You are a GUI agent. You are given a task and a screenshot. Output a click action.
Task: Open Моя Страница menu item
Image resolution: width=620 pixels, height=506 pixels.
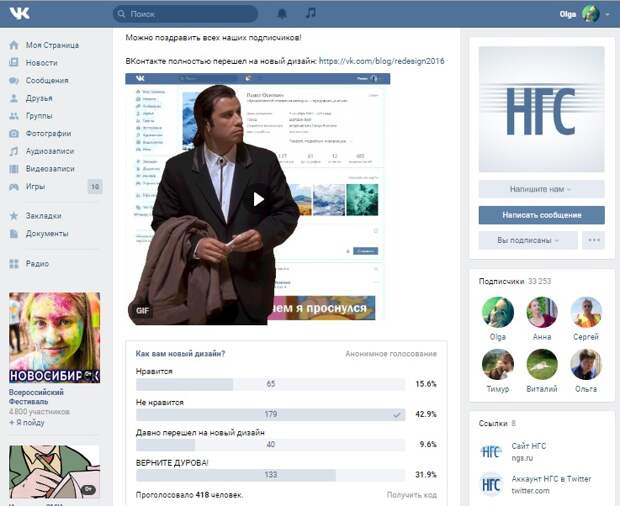pos(52,45)
